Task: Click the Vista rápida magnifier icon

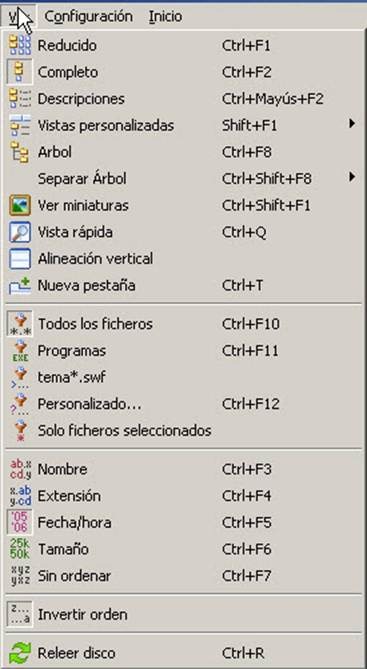Action: pos(20,232)
